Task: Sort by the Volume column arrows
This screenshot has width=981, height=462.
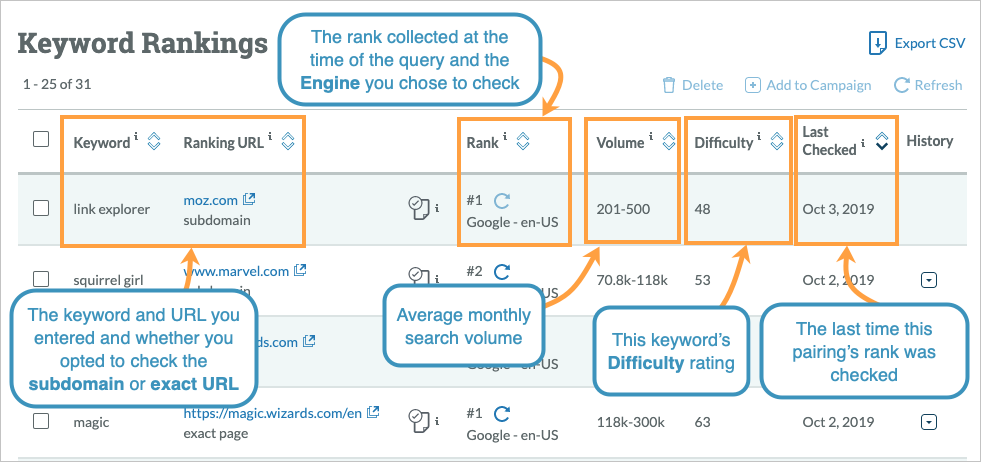Action: (667, 142)
